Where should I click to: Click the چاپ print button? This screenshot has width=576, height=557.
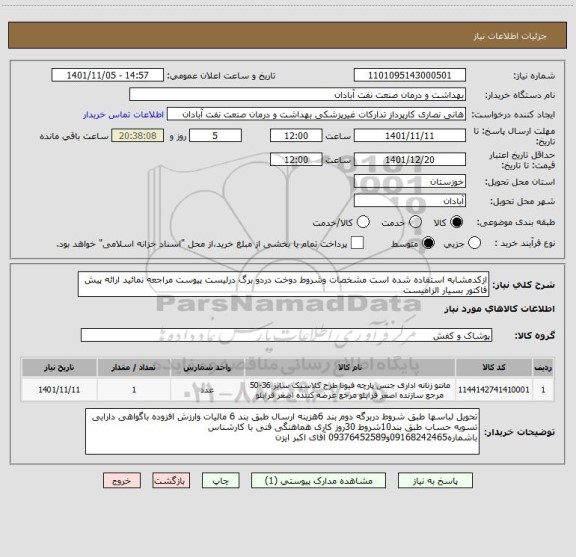click(221, 481)
